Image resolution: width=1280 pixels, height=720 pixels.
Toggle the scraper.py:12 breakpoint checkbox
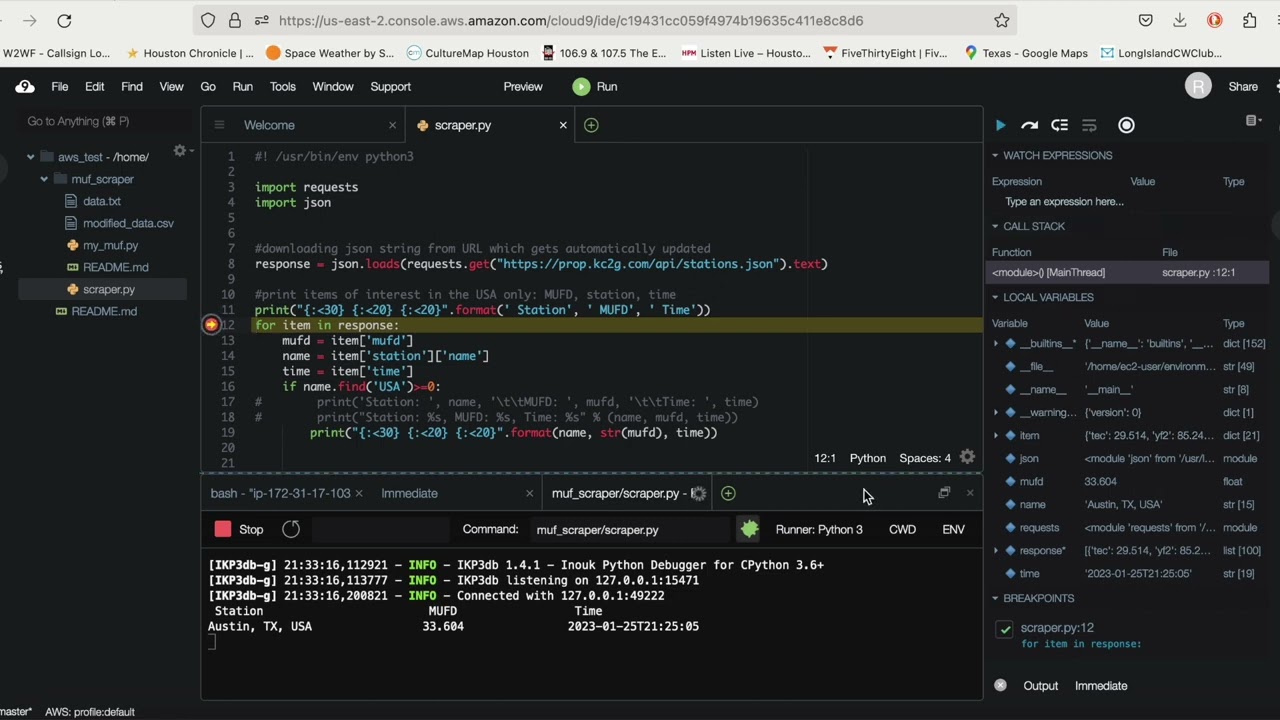[1005, 628]
